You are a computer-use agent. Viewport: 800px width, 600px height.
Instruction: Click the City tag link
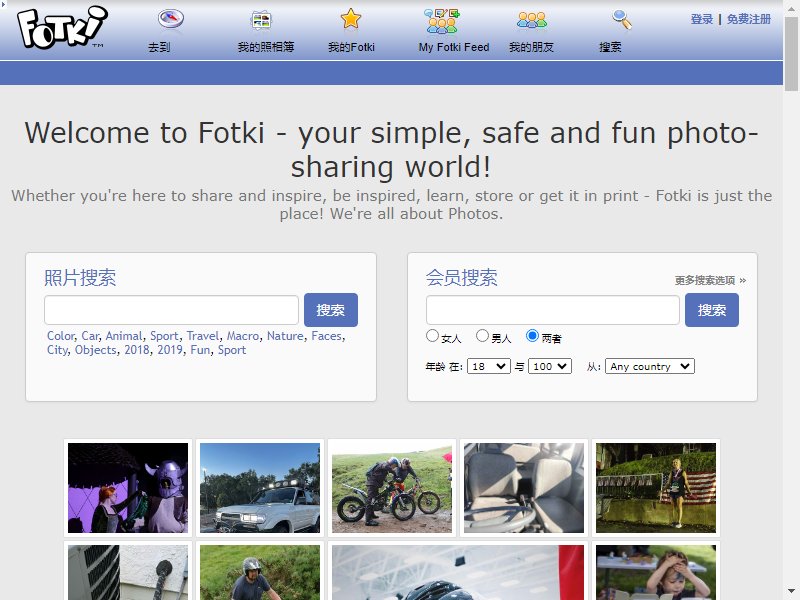tap(57, 349)
